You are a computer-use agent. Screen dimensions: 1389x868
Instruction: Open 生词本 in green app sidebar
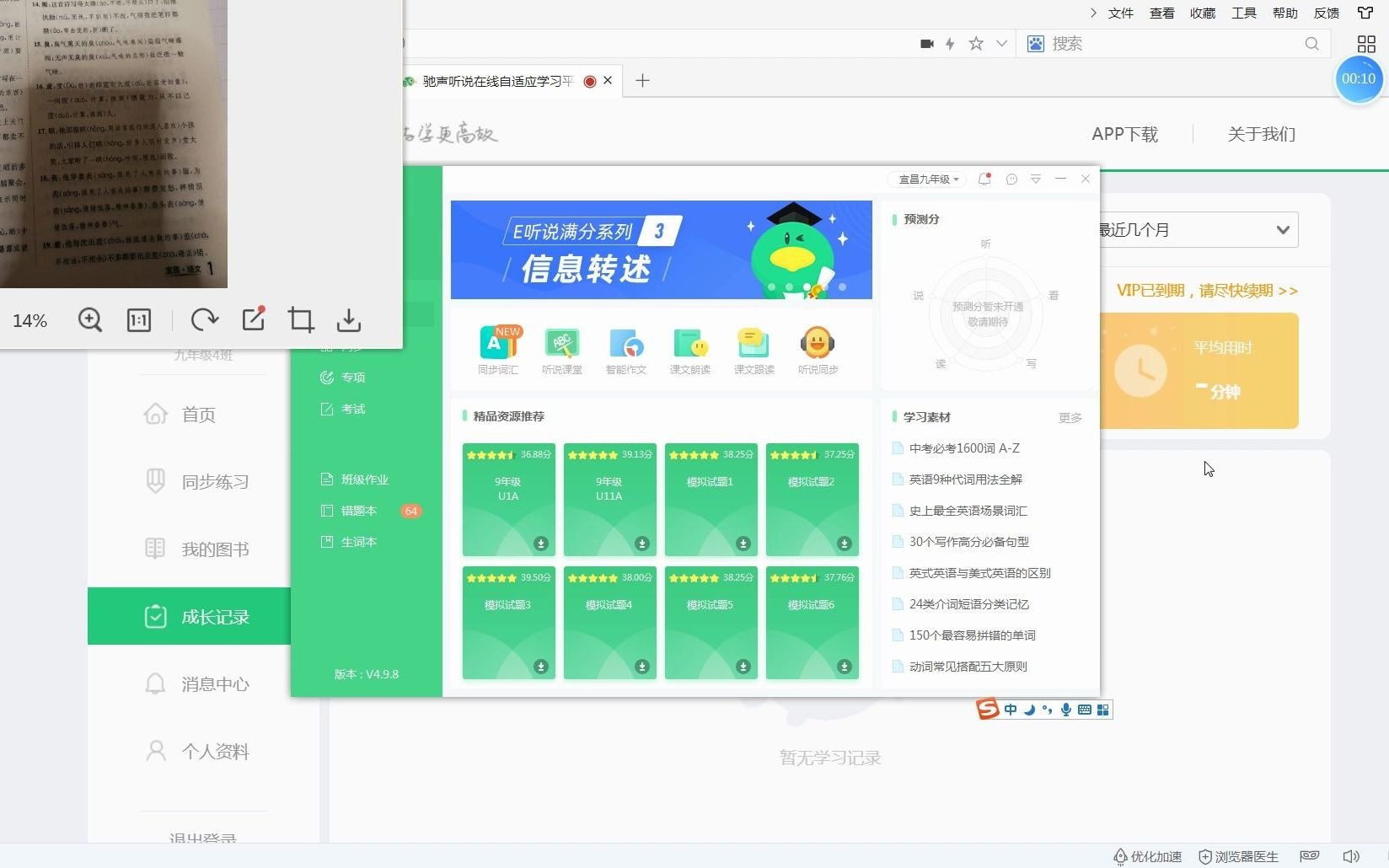(349, 542)
